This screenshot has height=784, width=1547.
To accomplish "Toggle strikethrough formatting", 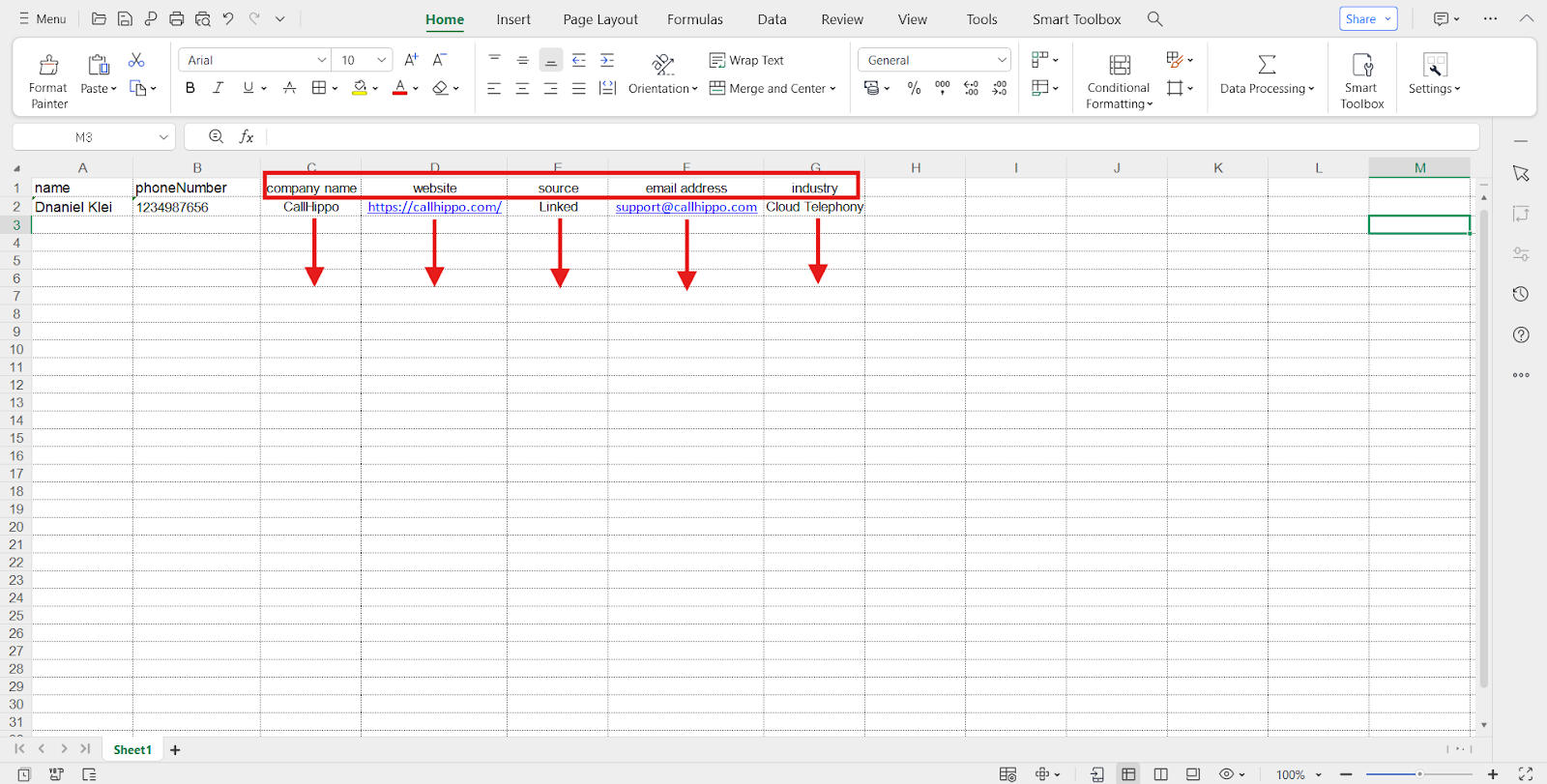I will coord(289,88).
